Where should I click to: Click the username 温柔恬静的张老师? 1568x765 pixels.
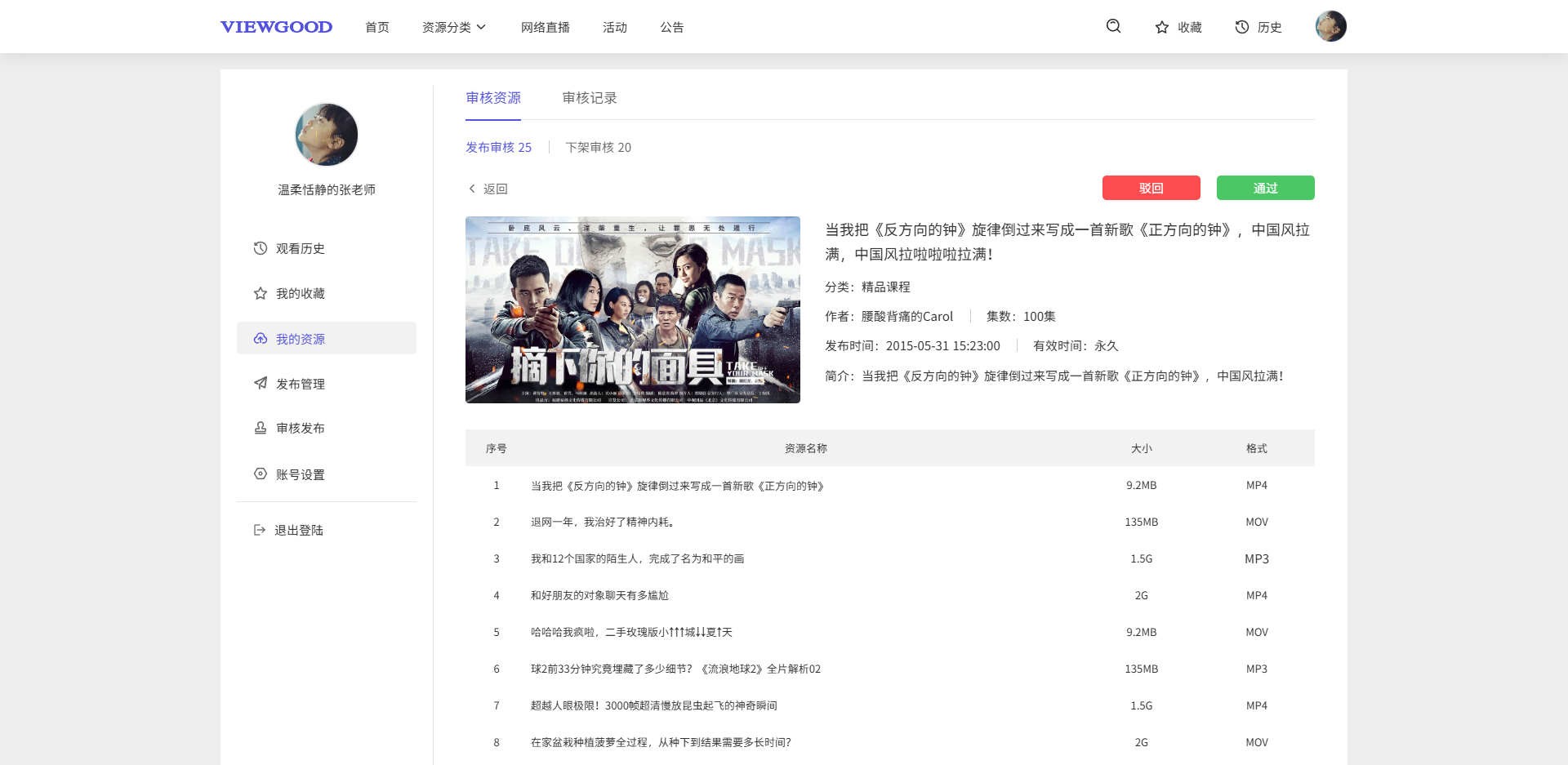click(x=327, y=189)
